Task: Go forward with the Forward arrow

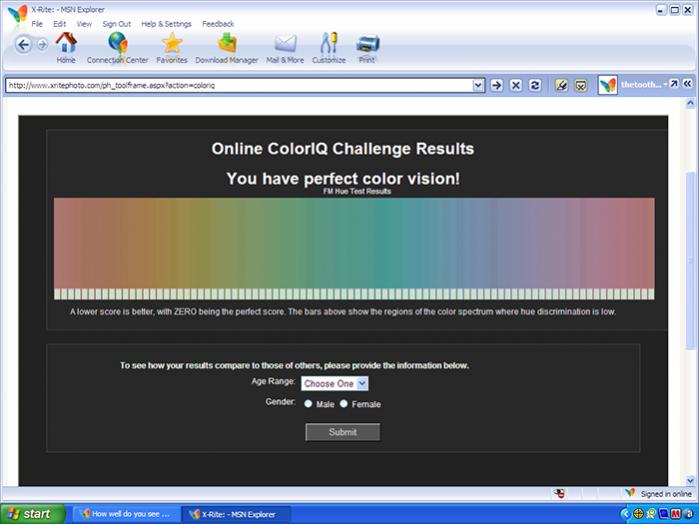Action: coord(42,44)
